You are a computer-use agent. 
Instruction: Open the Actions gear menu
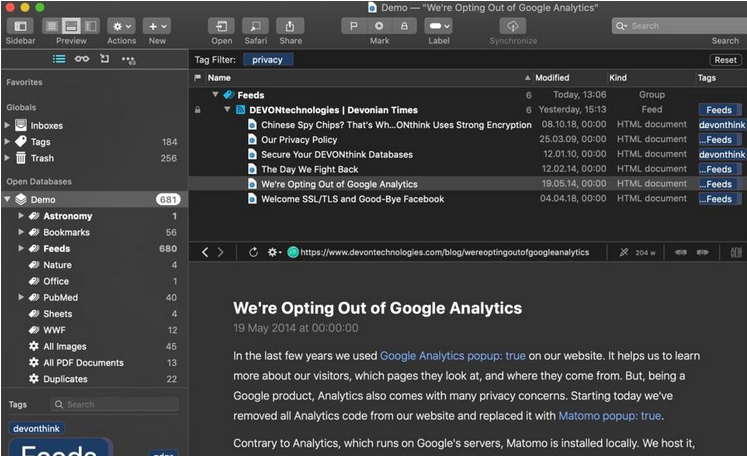point(121,26)
